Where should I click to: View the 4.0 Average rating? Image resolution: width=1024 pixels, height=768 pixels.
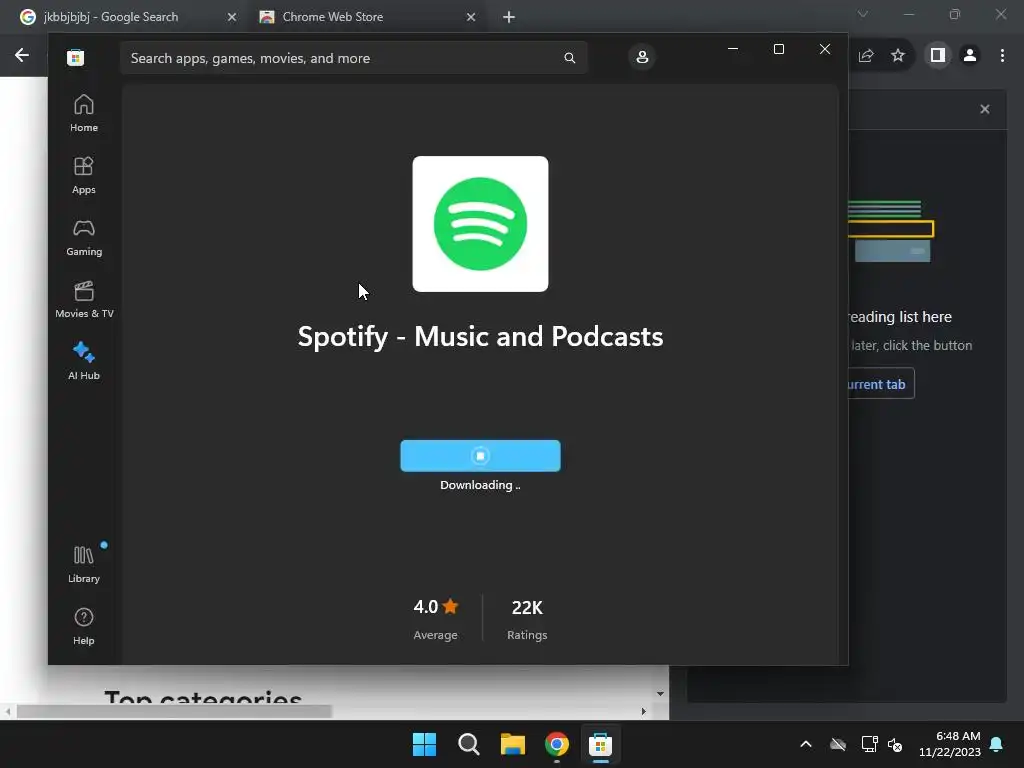436,618
